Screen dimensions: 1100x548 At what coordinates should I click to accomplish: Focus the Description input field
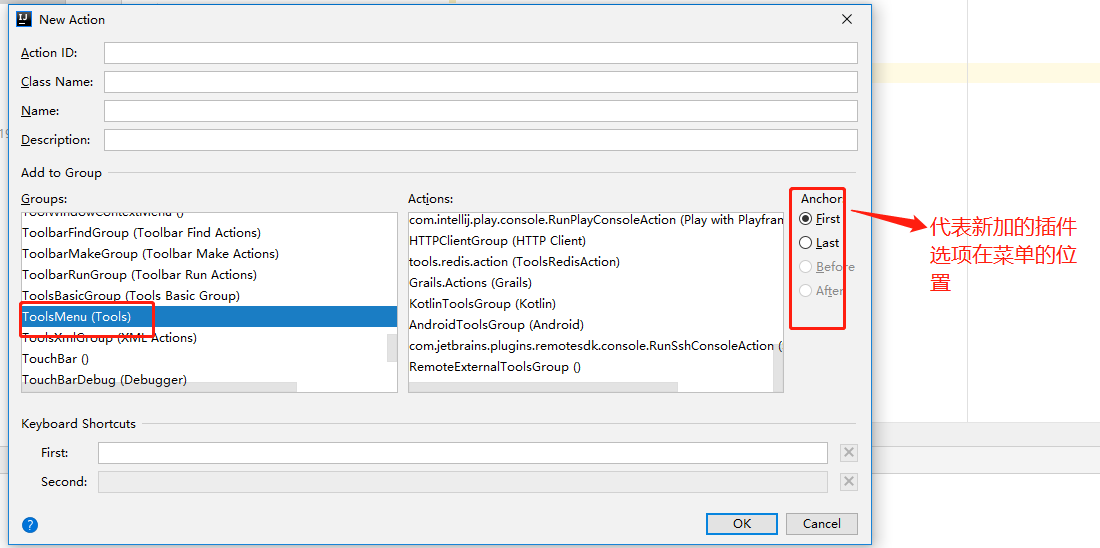[481, 140]
